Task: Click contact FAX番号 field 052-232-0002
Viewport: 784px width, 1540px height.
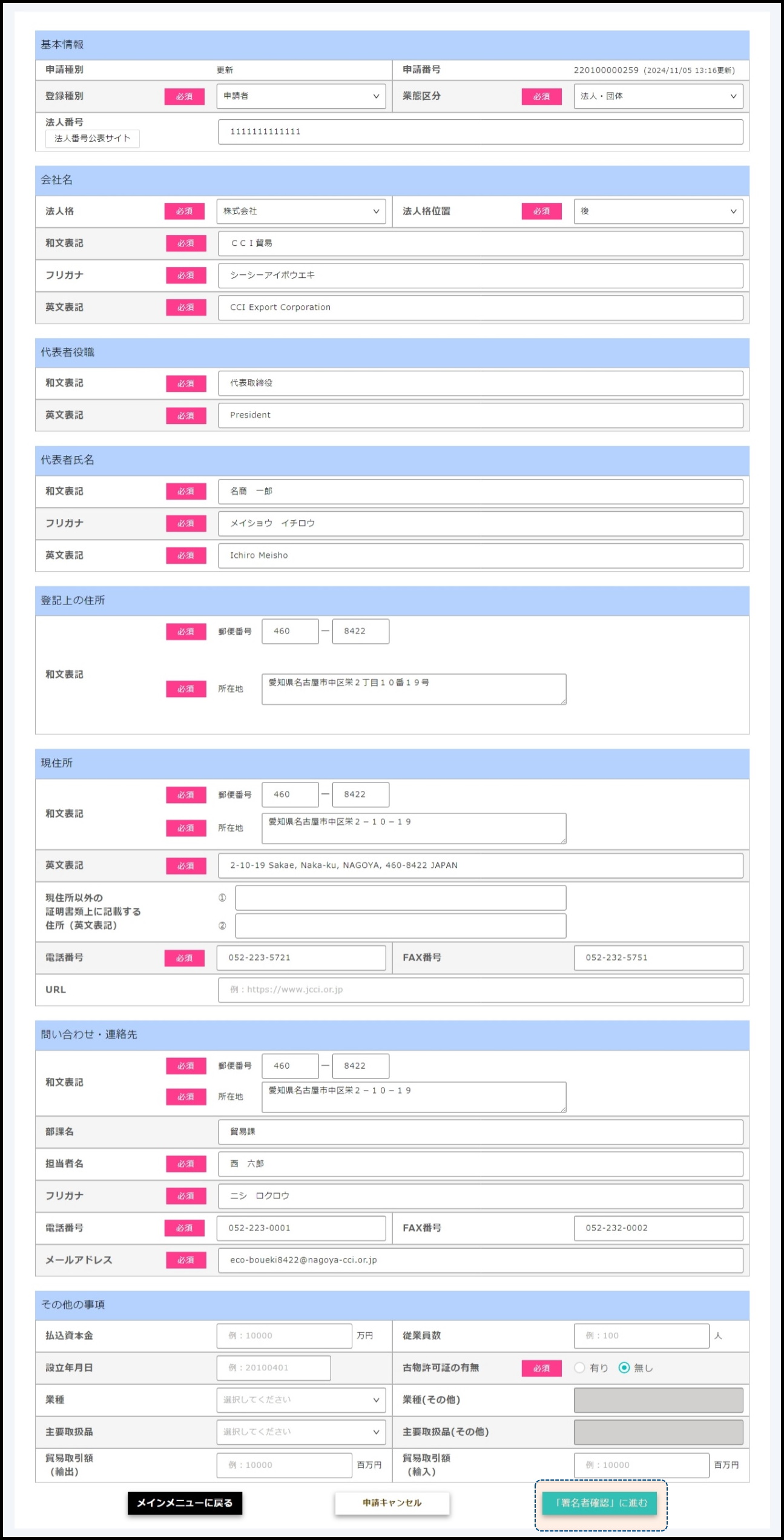Action: pyautogui.click(x=658, y=1228)
